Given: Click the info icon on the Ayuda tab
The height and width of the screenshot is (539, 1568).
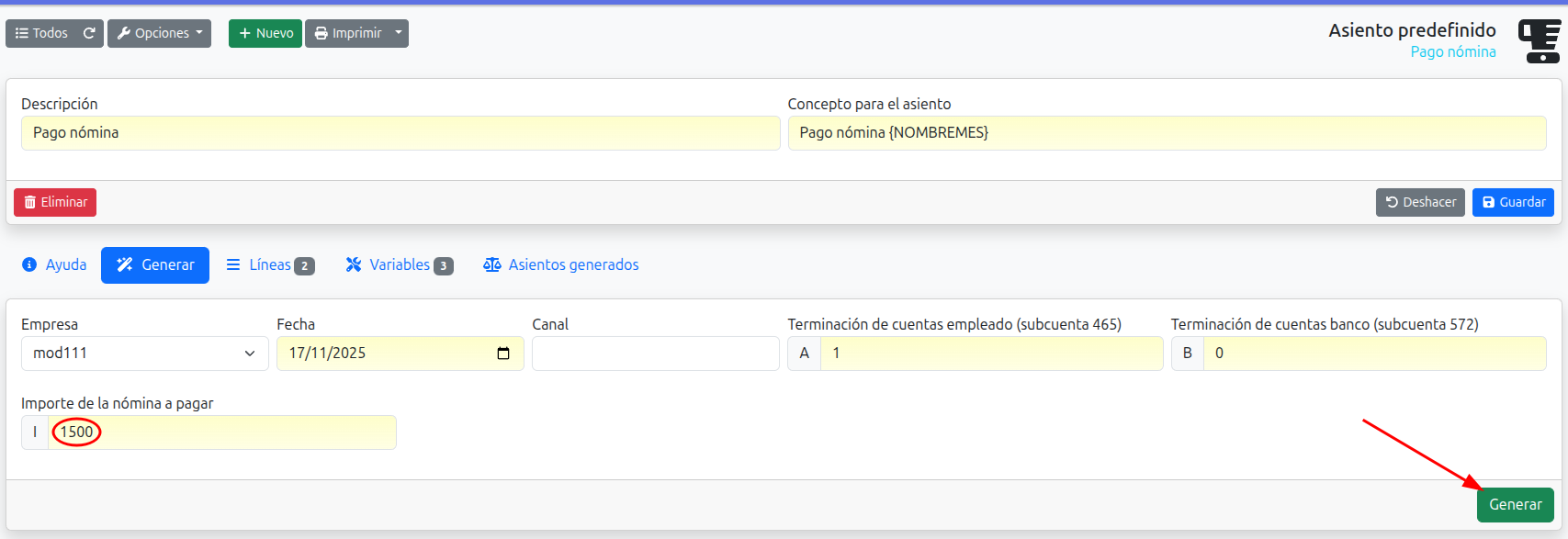Looking at the screenshot, I should coord(29,265).
